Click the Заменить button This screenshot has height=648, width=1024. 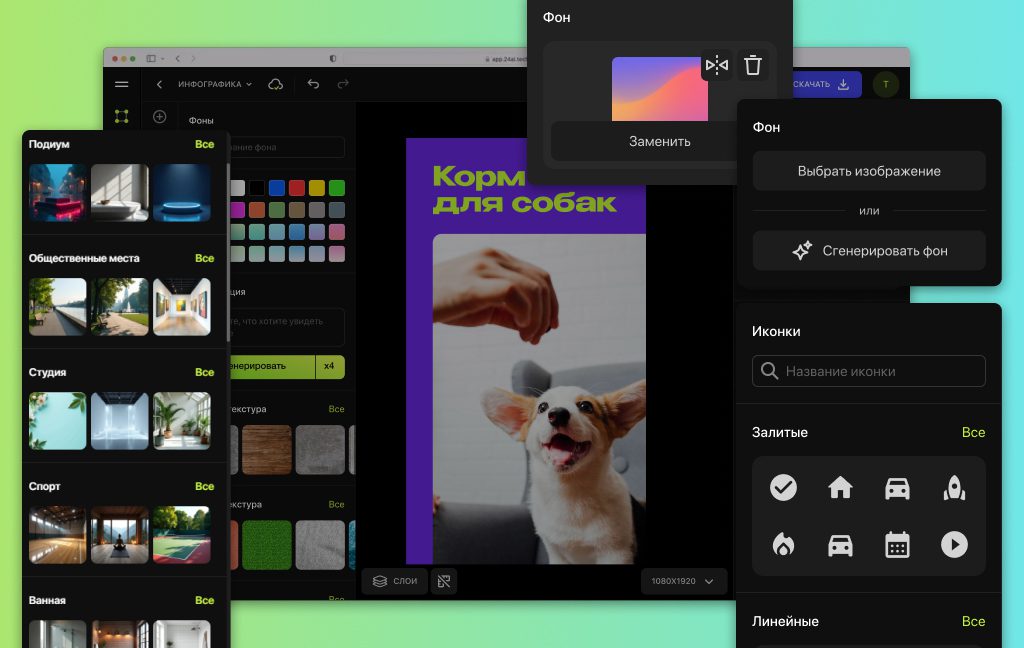[x=660, y=141]
